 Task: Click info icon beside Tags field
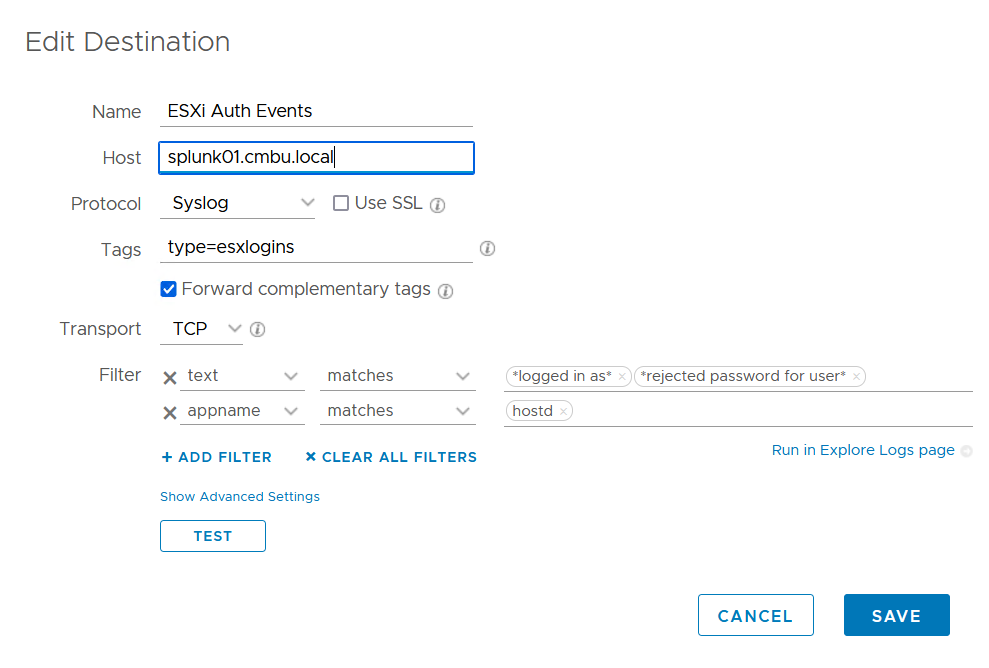(488, 249)
